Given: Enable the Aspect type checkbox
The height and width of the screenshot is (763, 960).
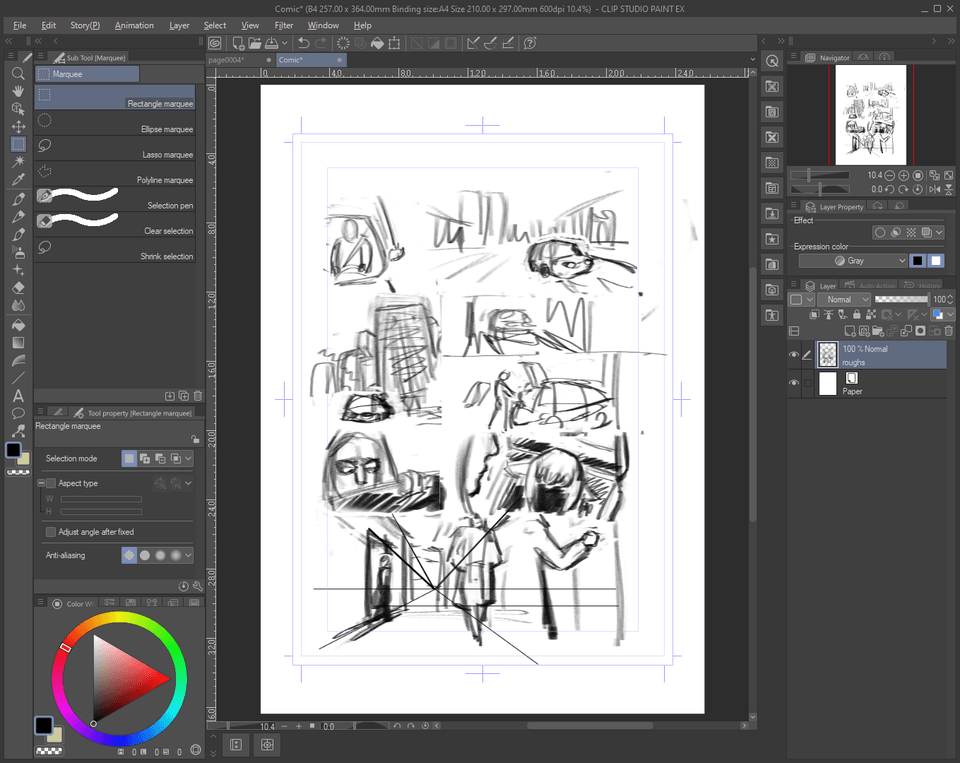Looking at the screenshot, I should (x=49, y=483).
